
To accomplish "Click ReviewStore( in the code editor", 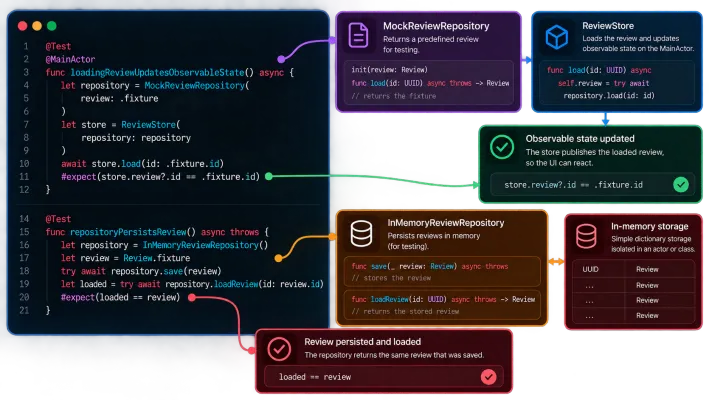I will pos(151,125).
